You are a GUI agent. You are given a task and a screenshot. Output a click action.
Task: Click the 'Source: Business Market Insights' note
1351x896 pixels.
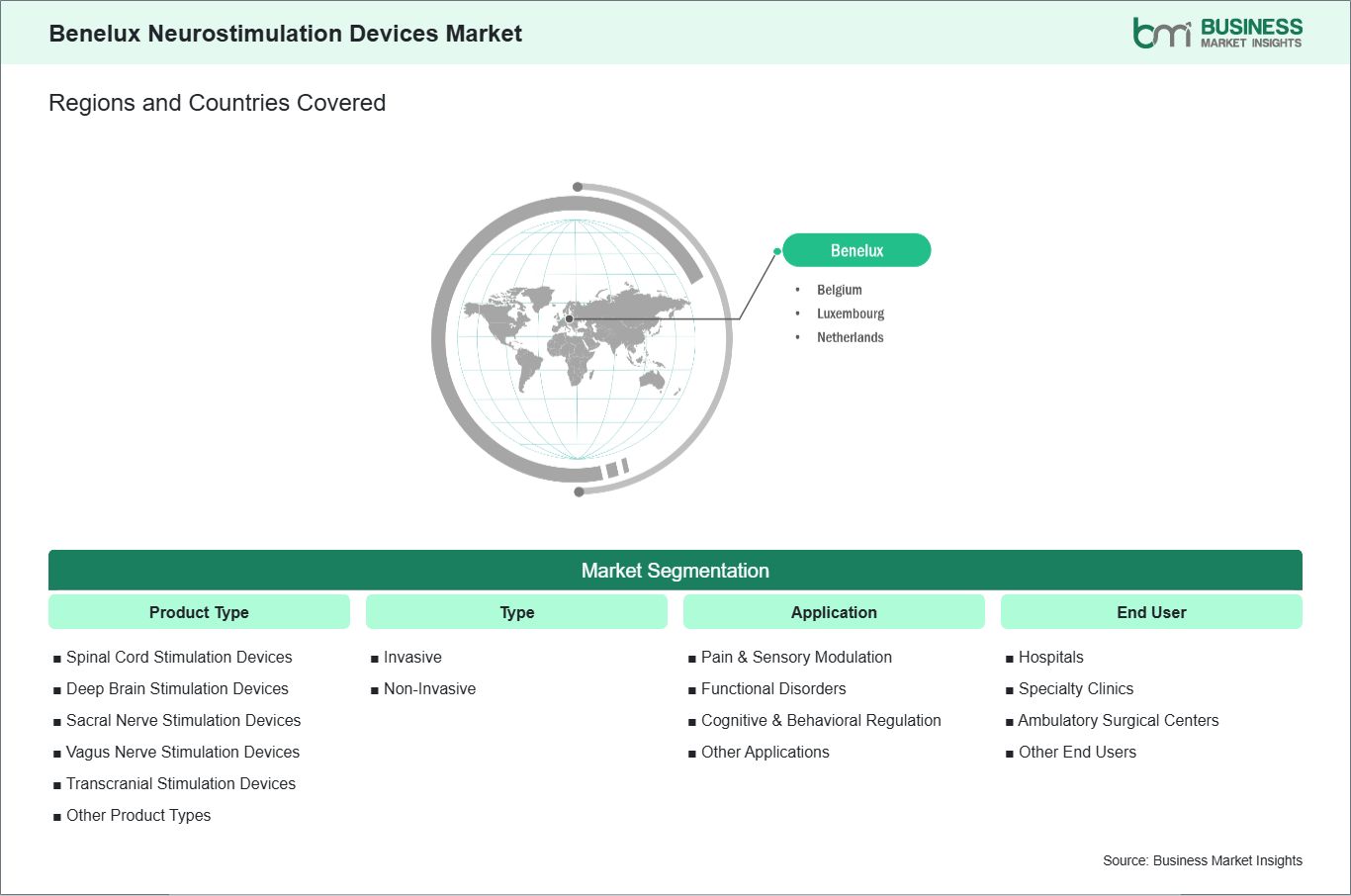[1203, 860]
